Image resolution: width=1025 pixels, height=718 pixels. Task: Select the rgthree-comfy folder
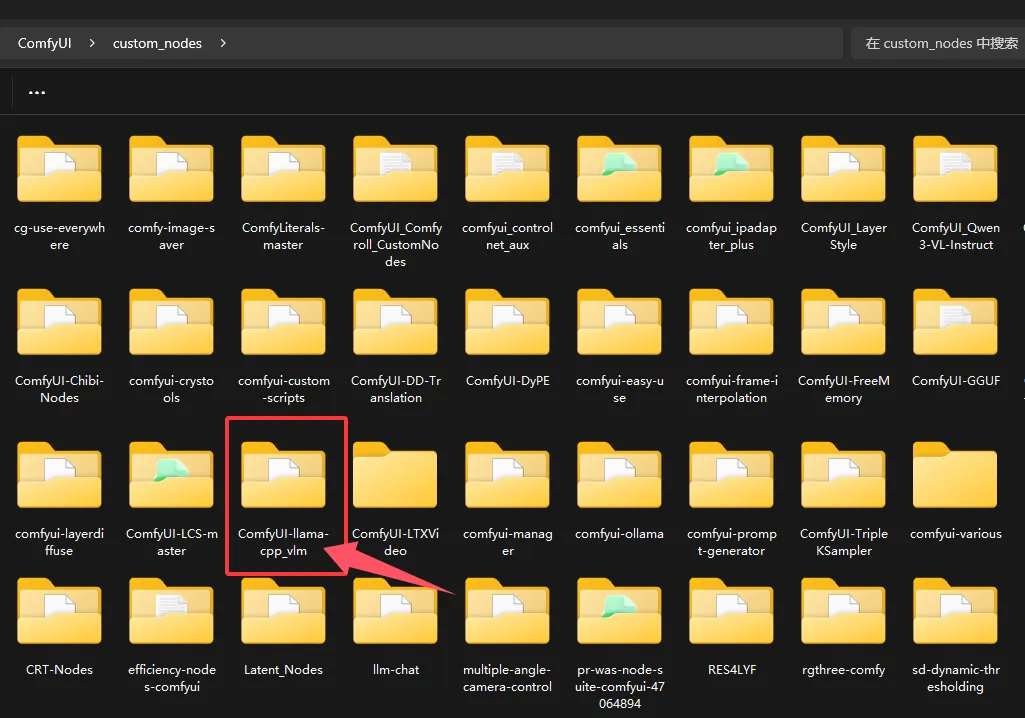pos(843,611)
